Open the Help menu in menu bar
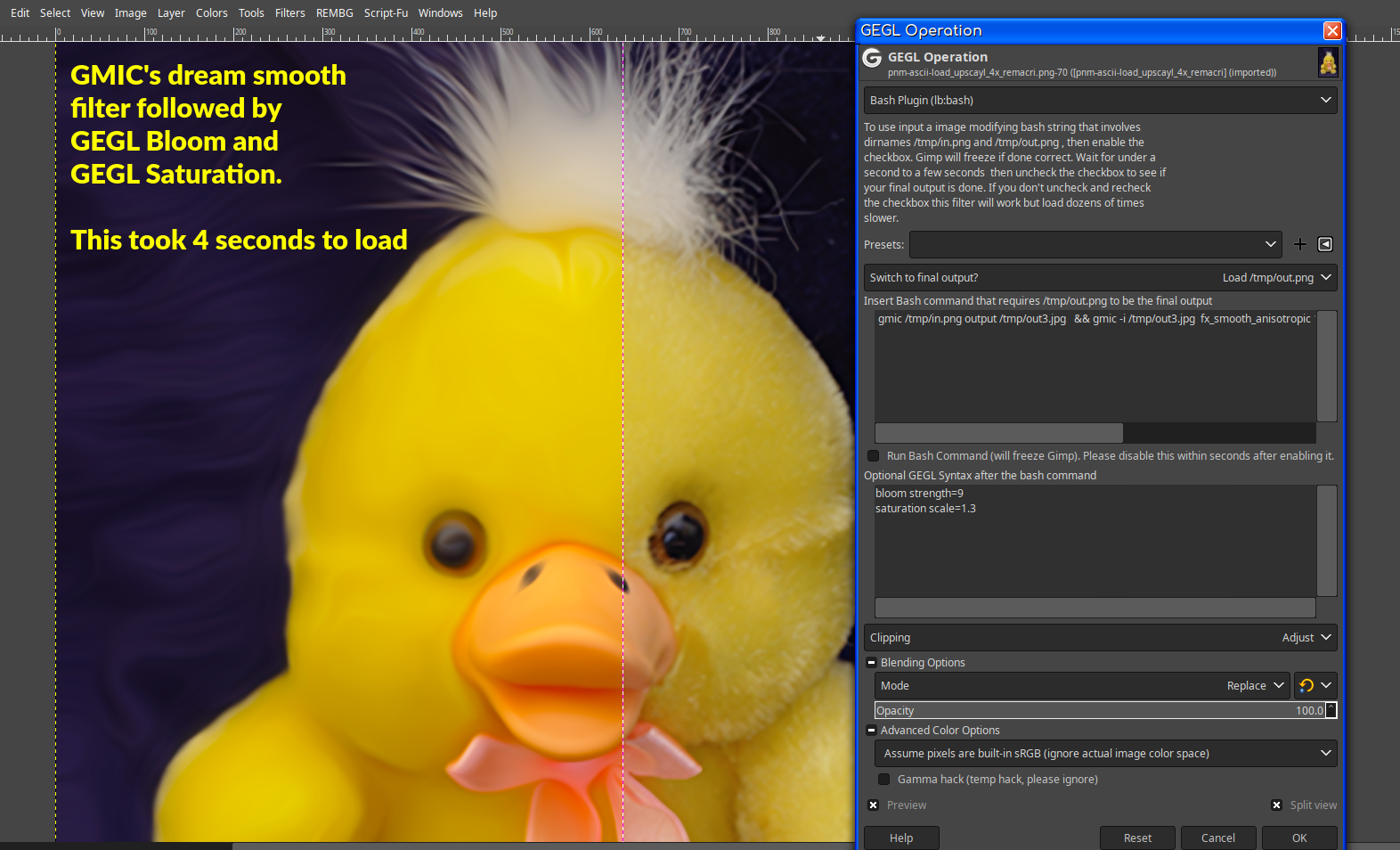Screen dimensions: 1400x850 point(485,12)
